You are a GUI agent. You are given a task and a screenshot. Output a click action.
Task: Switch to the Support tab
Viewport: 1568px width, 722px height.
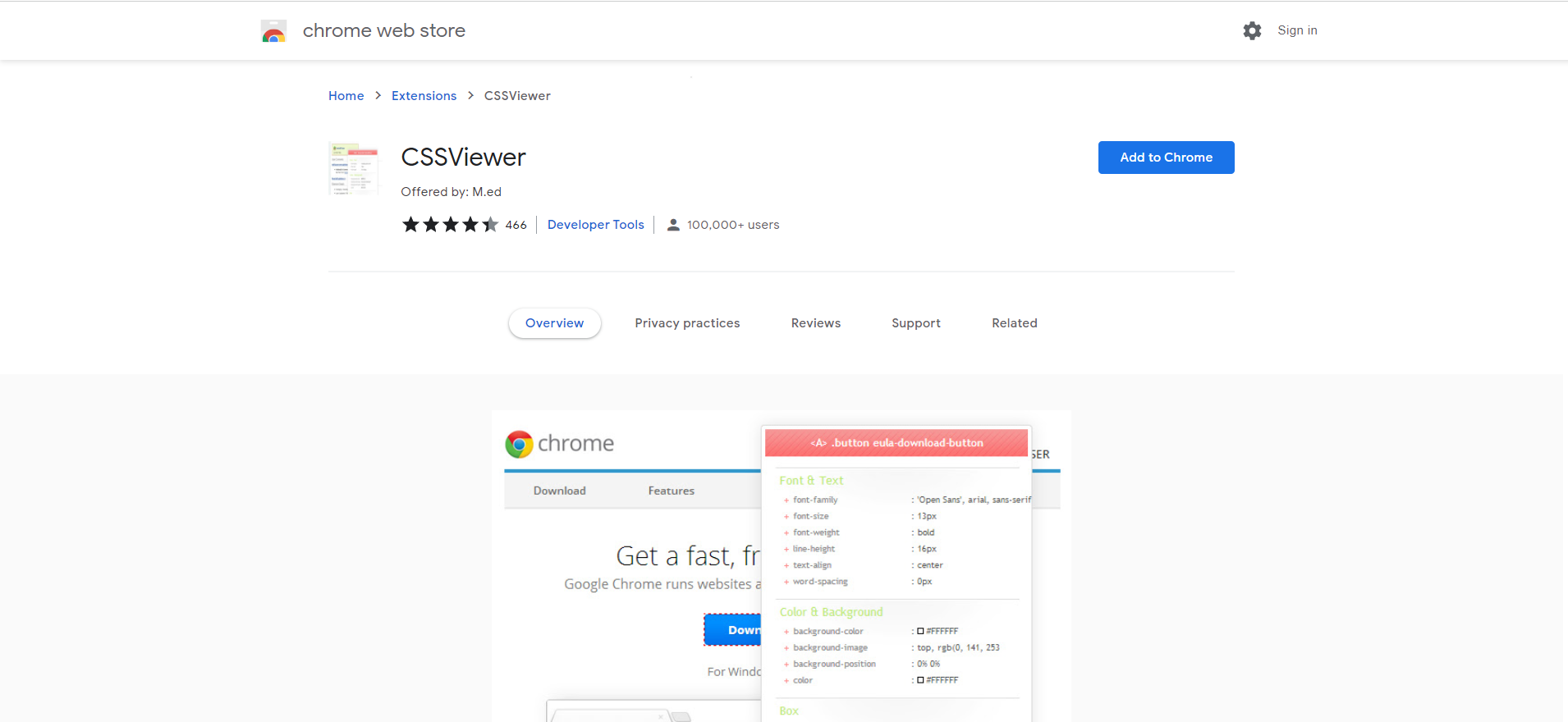(x=916, y=323)
